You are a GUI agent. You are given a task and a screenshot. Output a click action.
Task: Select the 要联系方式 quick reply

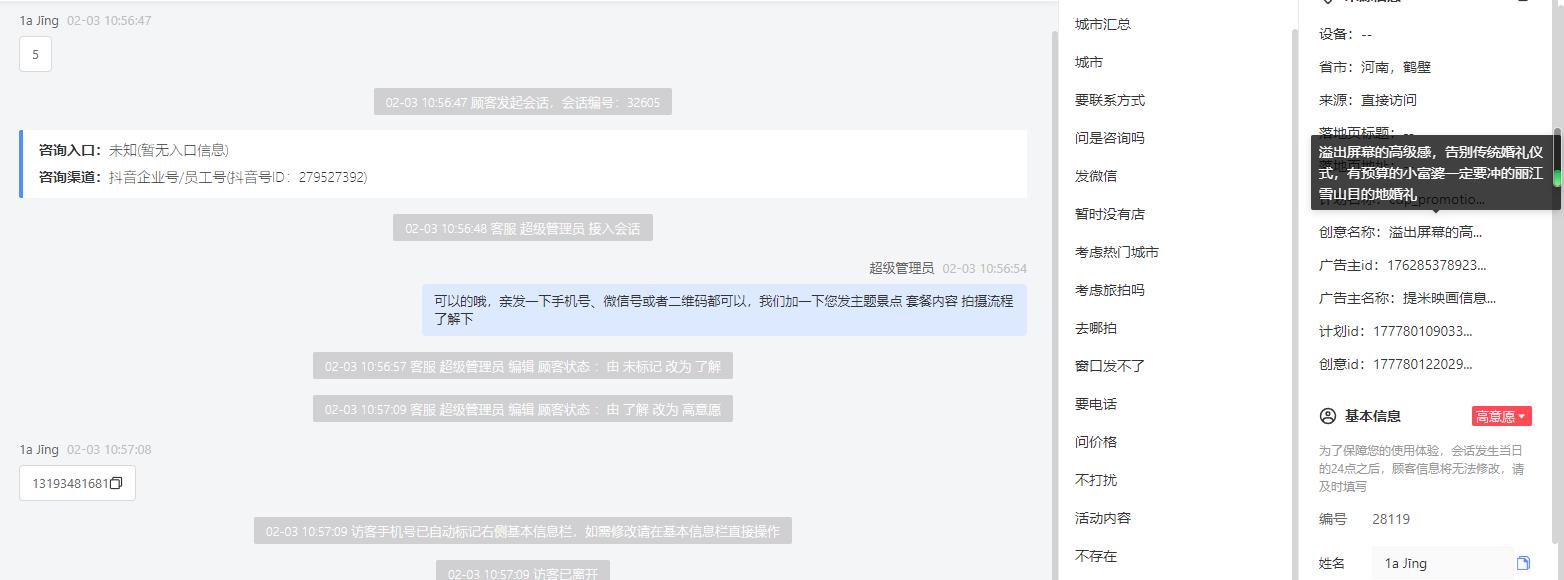click(1110, 100)
